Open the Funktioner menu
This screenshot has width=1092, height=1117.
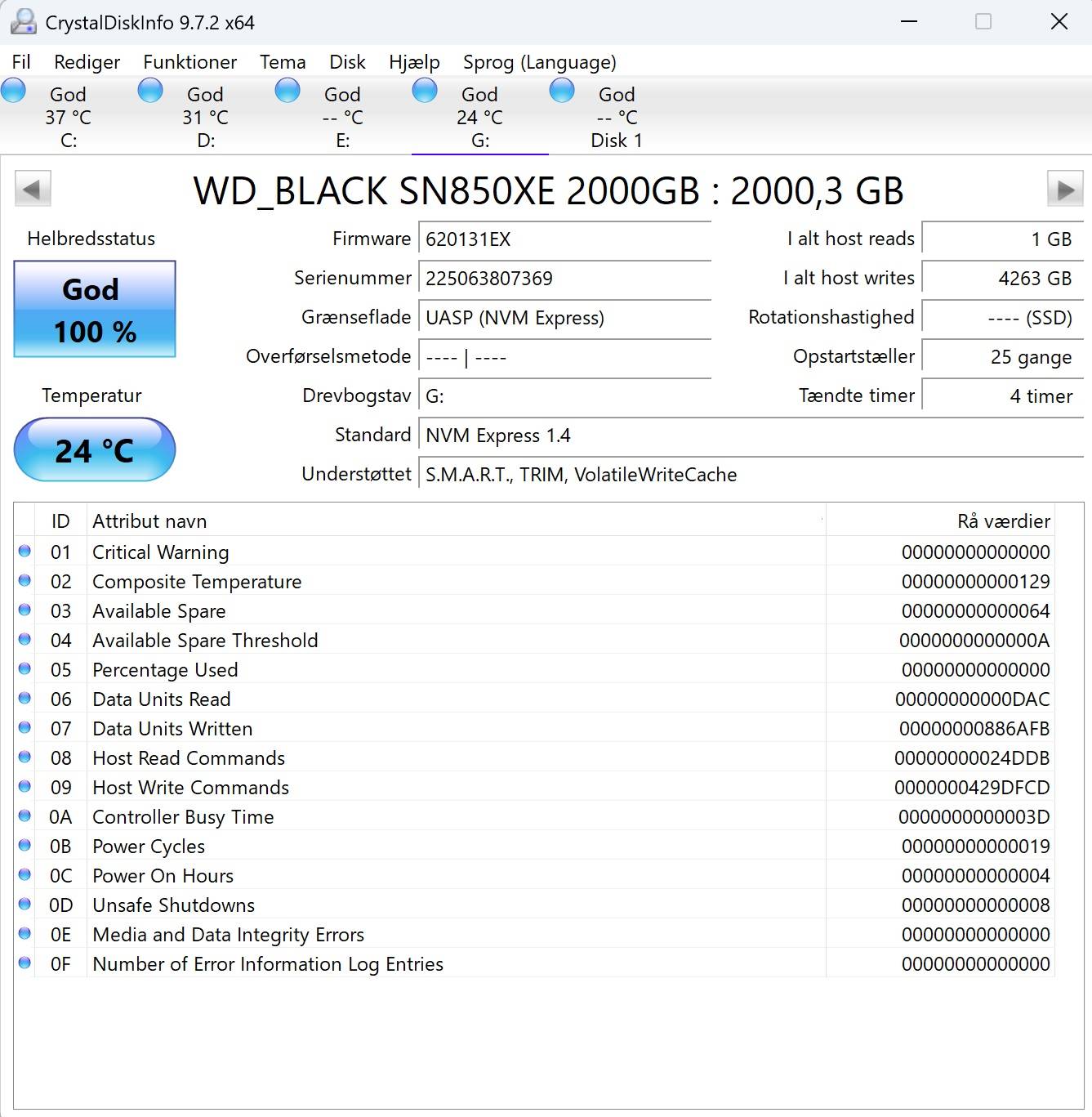coord(189,62)
